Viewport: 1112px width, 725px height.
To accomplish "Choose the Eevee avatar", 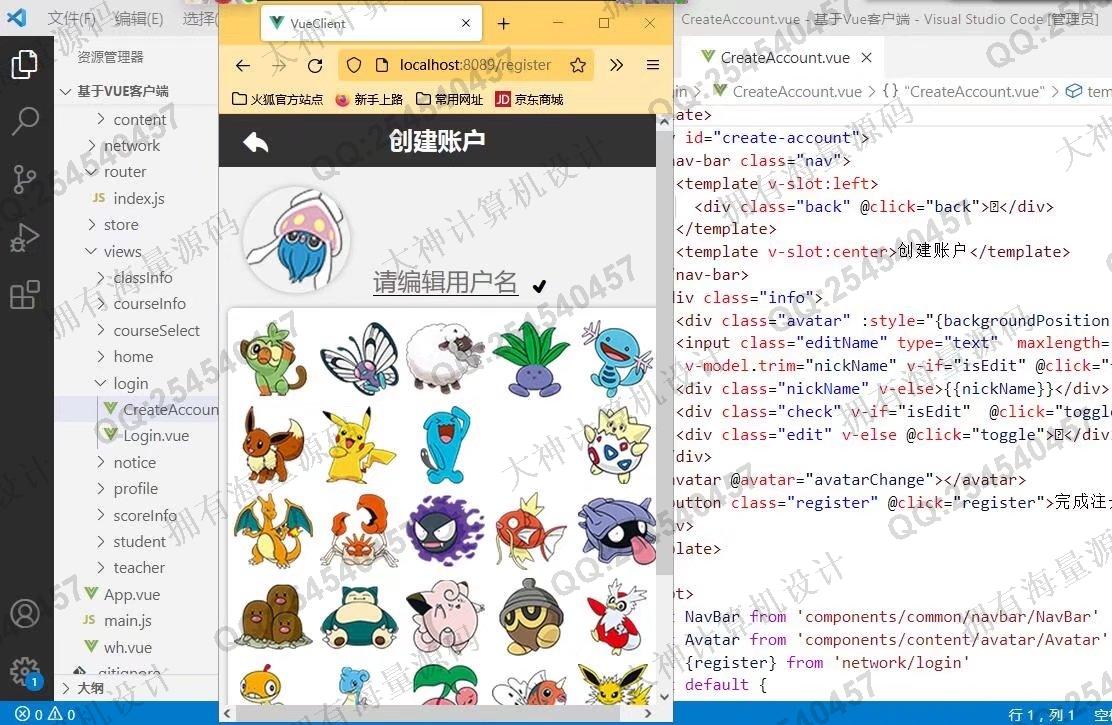I will click(x=273, y=445).
